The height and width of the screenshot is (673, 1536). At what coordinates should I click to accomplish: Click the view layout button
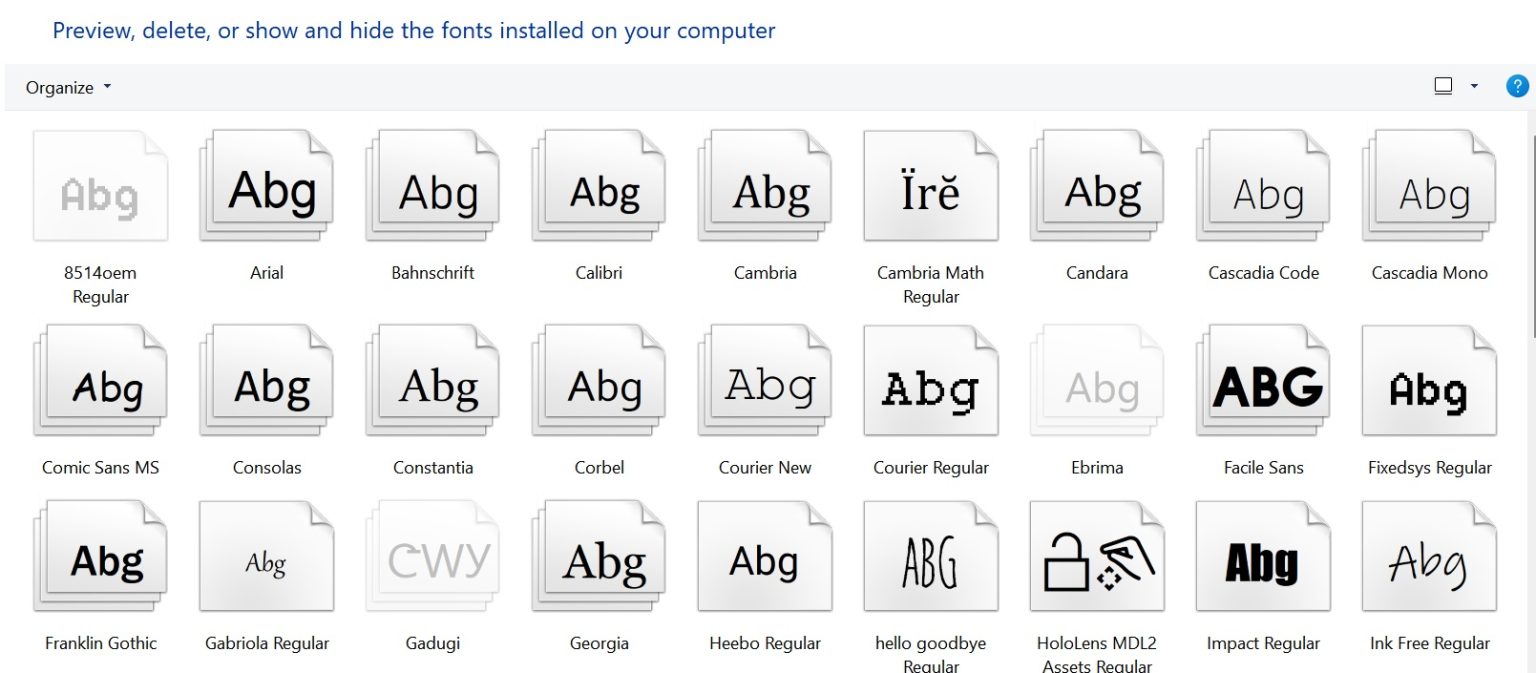[1443, 86]
